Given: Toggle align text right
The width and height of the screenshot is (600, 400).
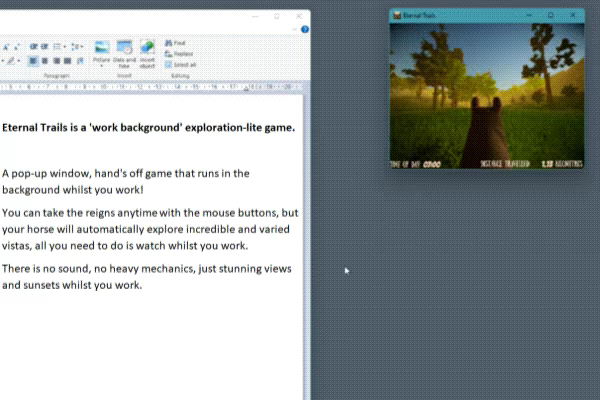Looking at the screenshot, I should pos(56,60).
